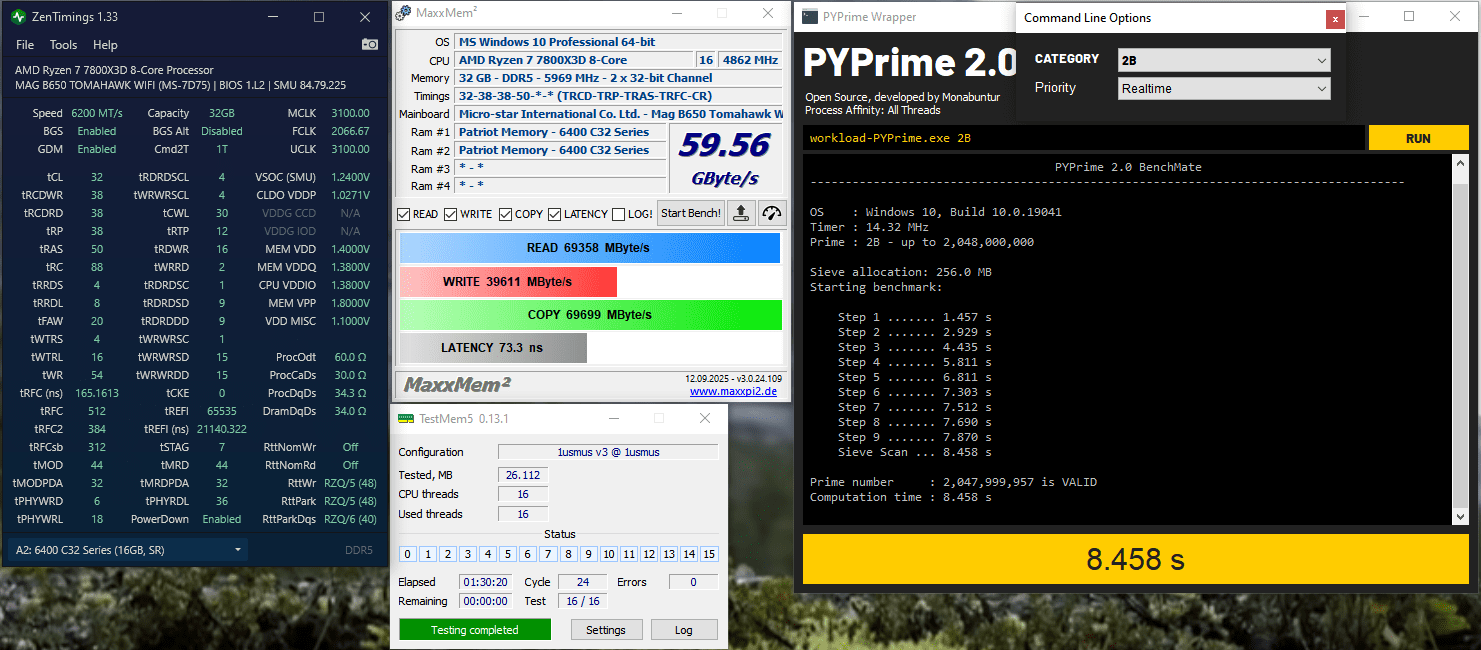Click the Elapsed 01:30:20 field
Screen dimensions: 1481x650
(x=487, y=582)
